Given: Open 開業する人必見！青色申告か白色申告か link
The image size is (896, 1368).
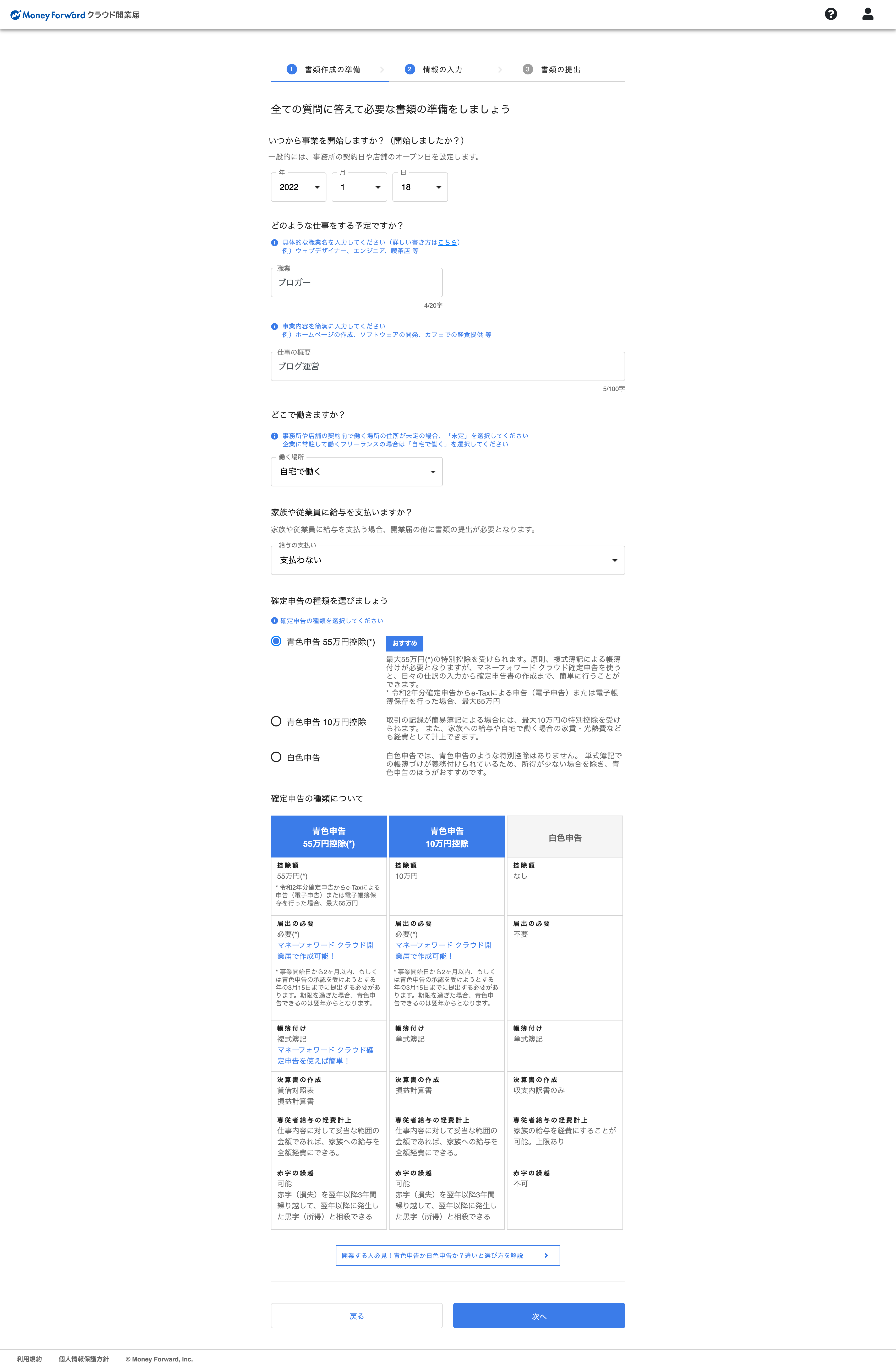Looking at the screenshot, I should pos(448,1255).
